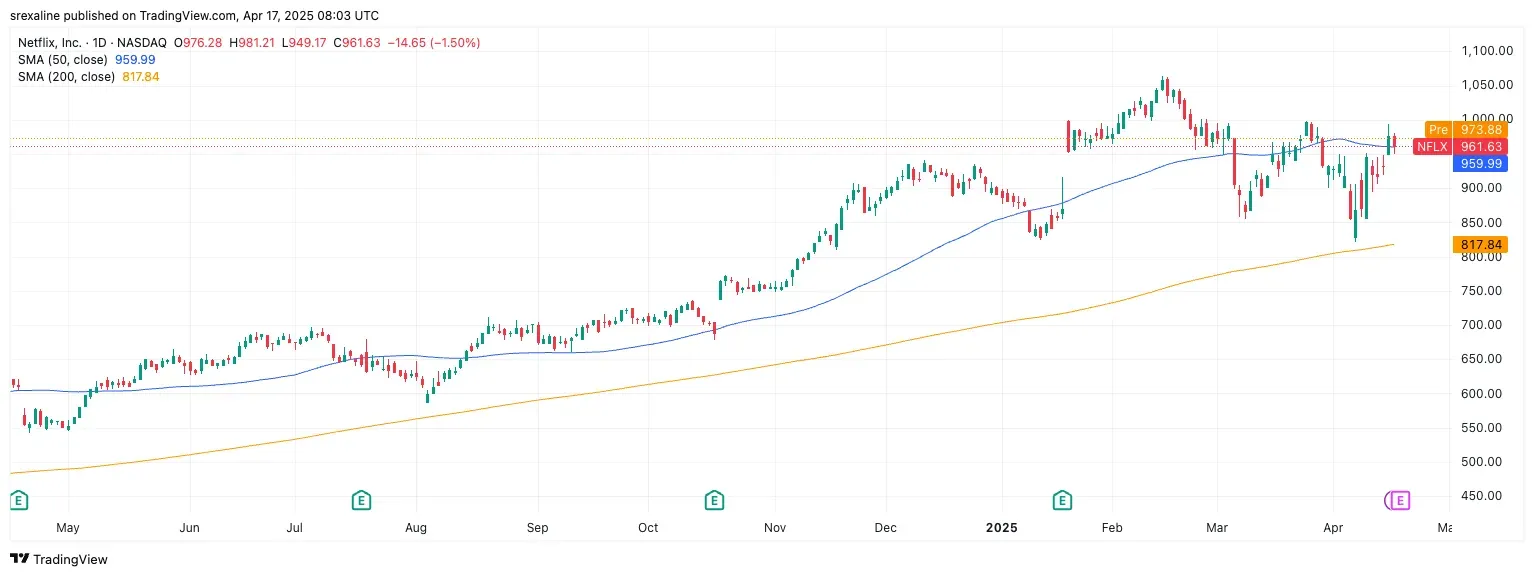This screenshot has height=576, width=1534.
Task: Click the Jul label on time axis
Action: coord(294,527)
